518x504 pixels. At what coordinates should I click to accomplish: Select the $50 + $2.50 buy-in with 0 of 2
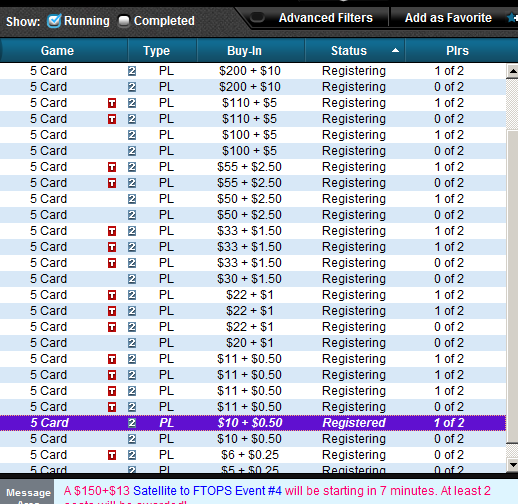coord(250,215)
